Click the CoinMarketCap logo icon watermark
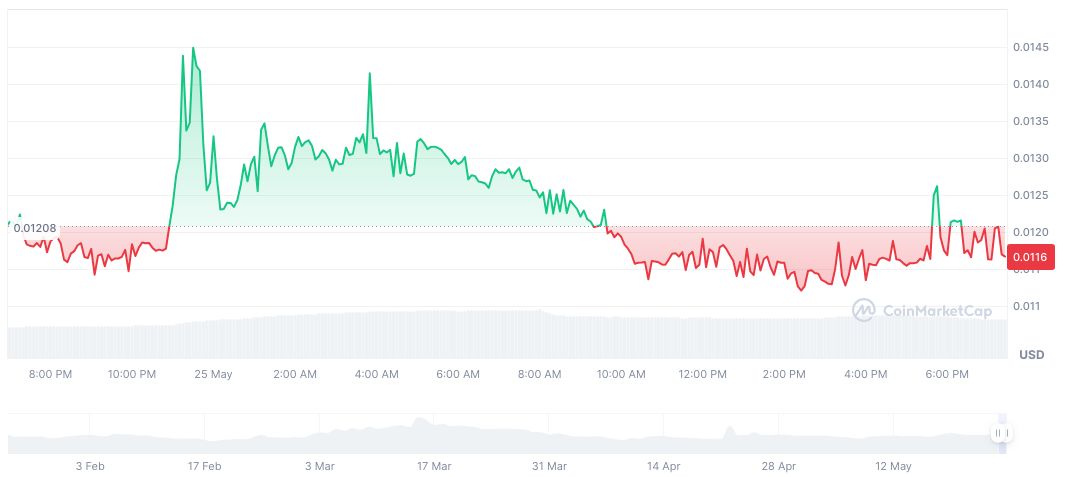 pos(863,311)
